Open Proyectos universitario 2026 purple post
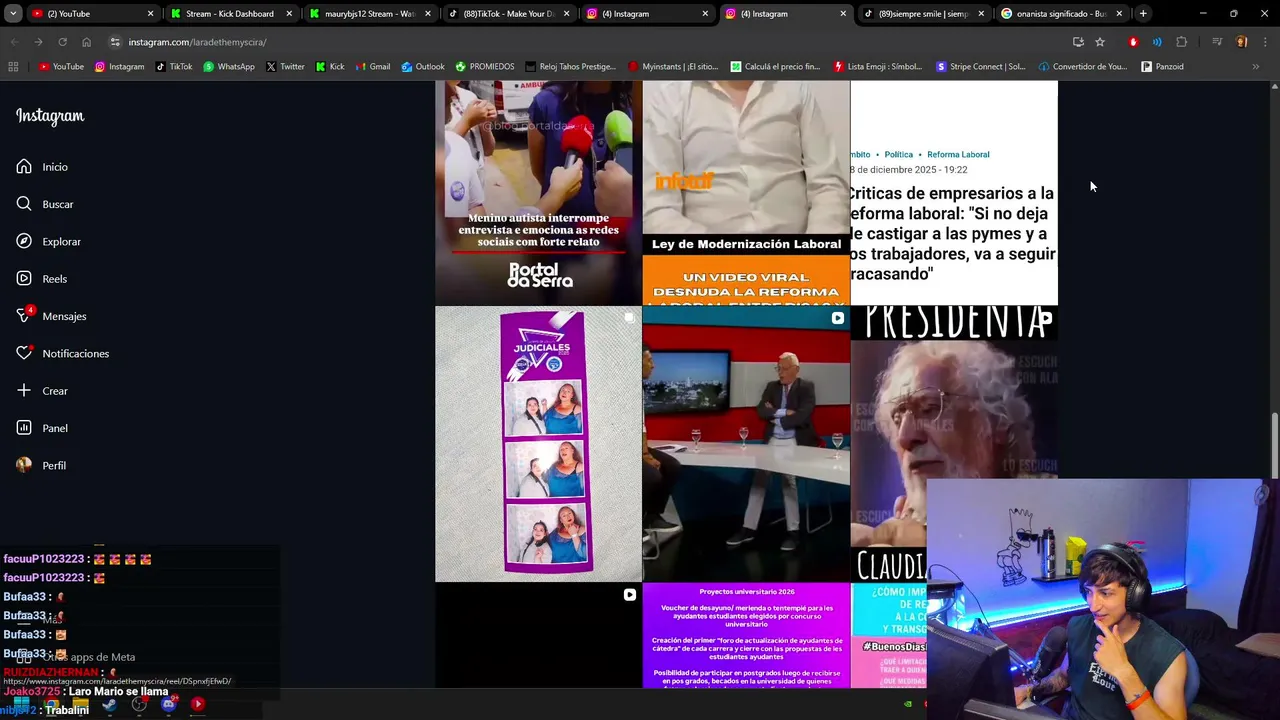 746,636
